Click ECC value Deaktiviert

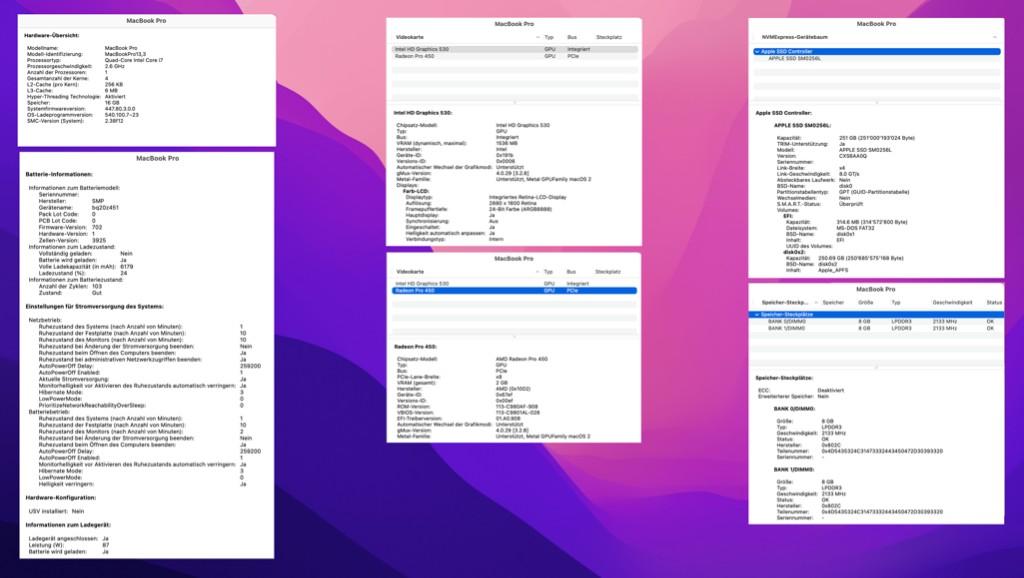831,391
